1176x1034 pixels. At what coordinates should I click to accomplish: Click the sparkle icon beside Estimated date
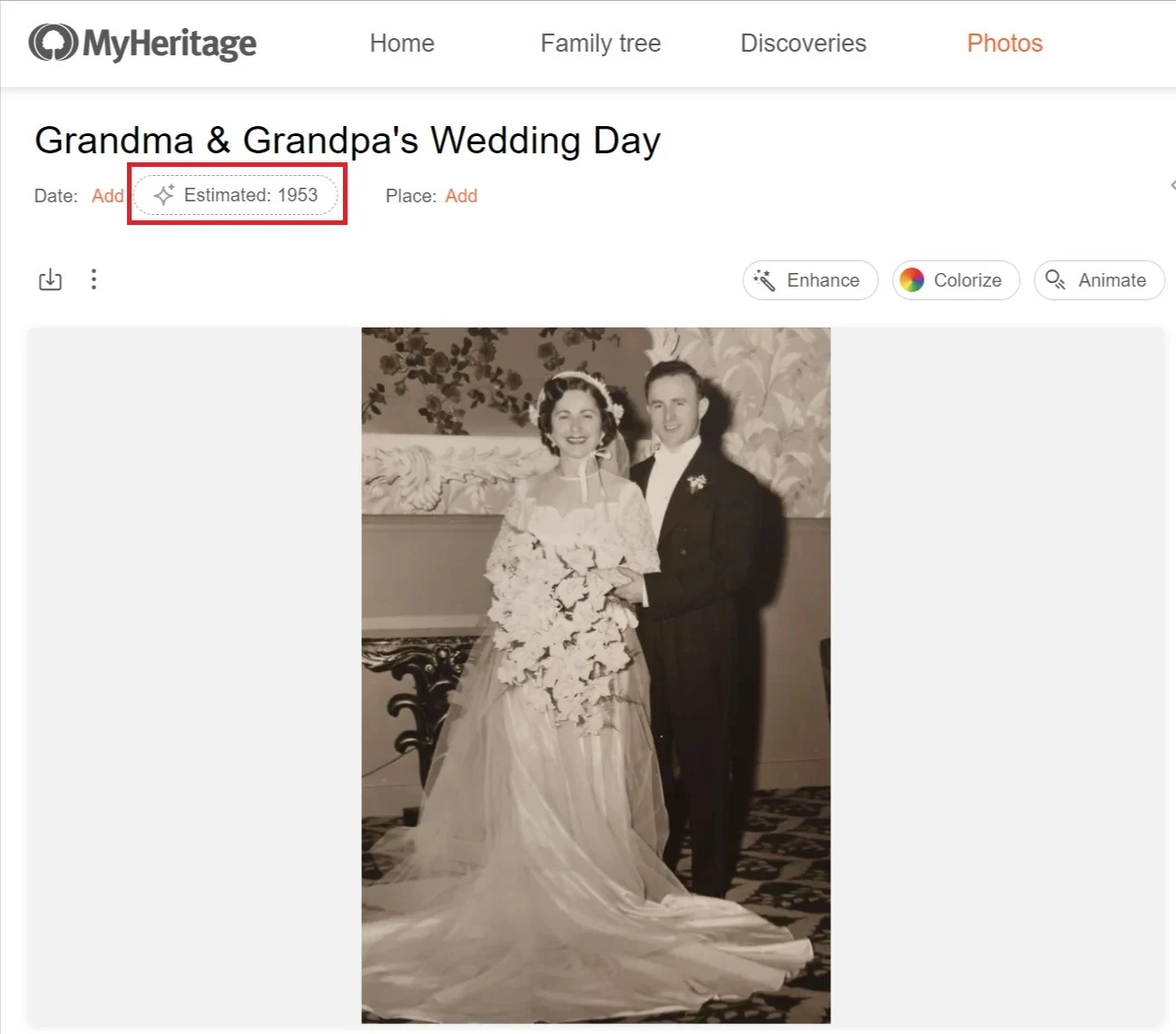(164, 195)
